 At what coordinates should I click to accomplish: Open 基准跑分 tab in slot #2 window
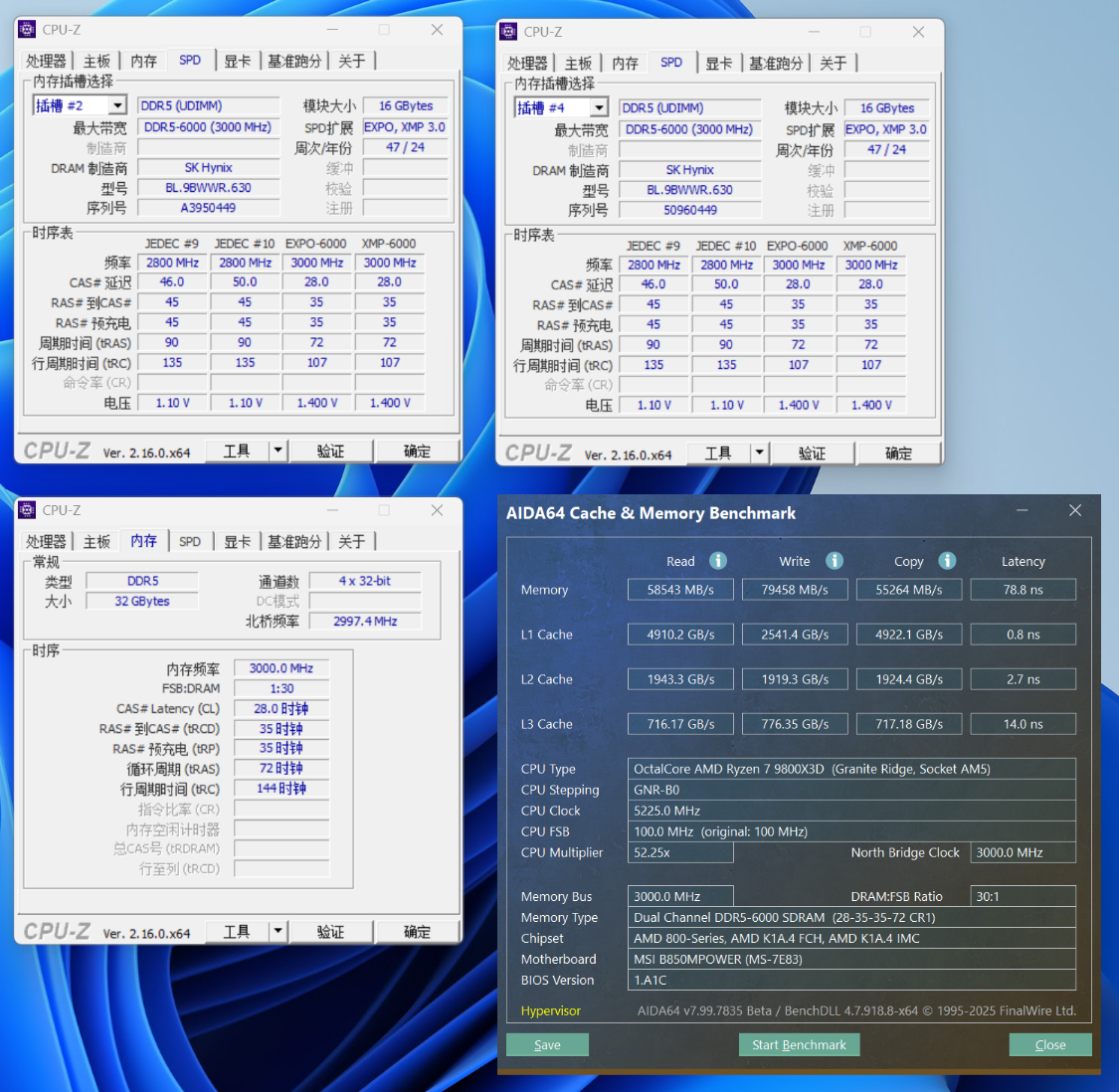[294, 61]
